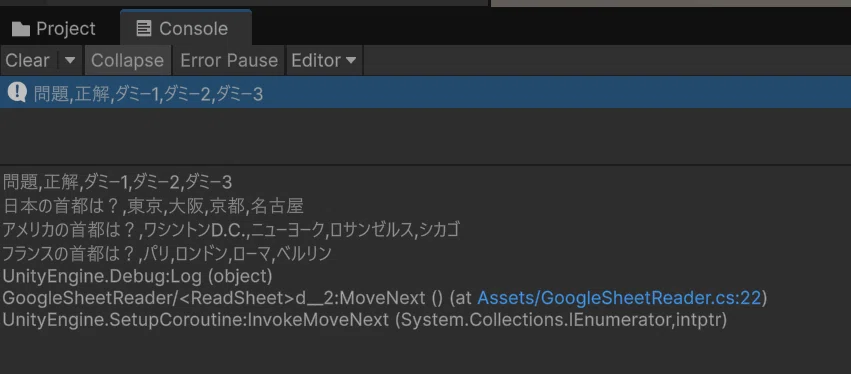
Task: Select the highlighted log entry 問題,正解,ダミー1
Action: click(426, 93)
